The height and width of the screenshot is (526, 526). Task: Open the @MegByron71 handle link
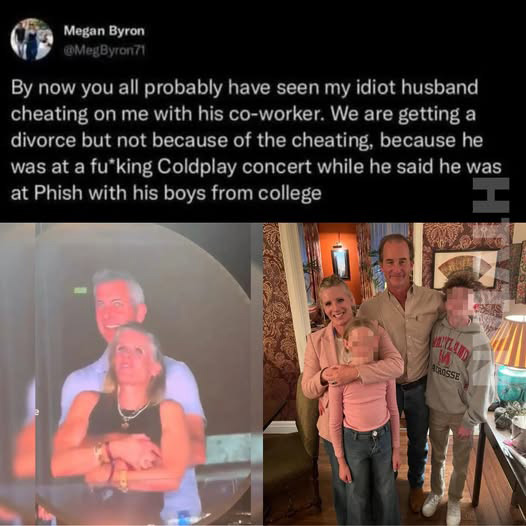(104, 51)
